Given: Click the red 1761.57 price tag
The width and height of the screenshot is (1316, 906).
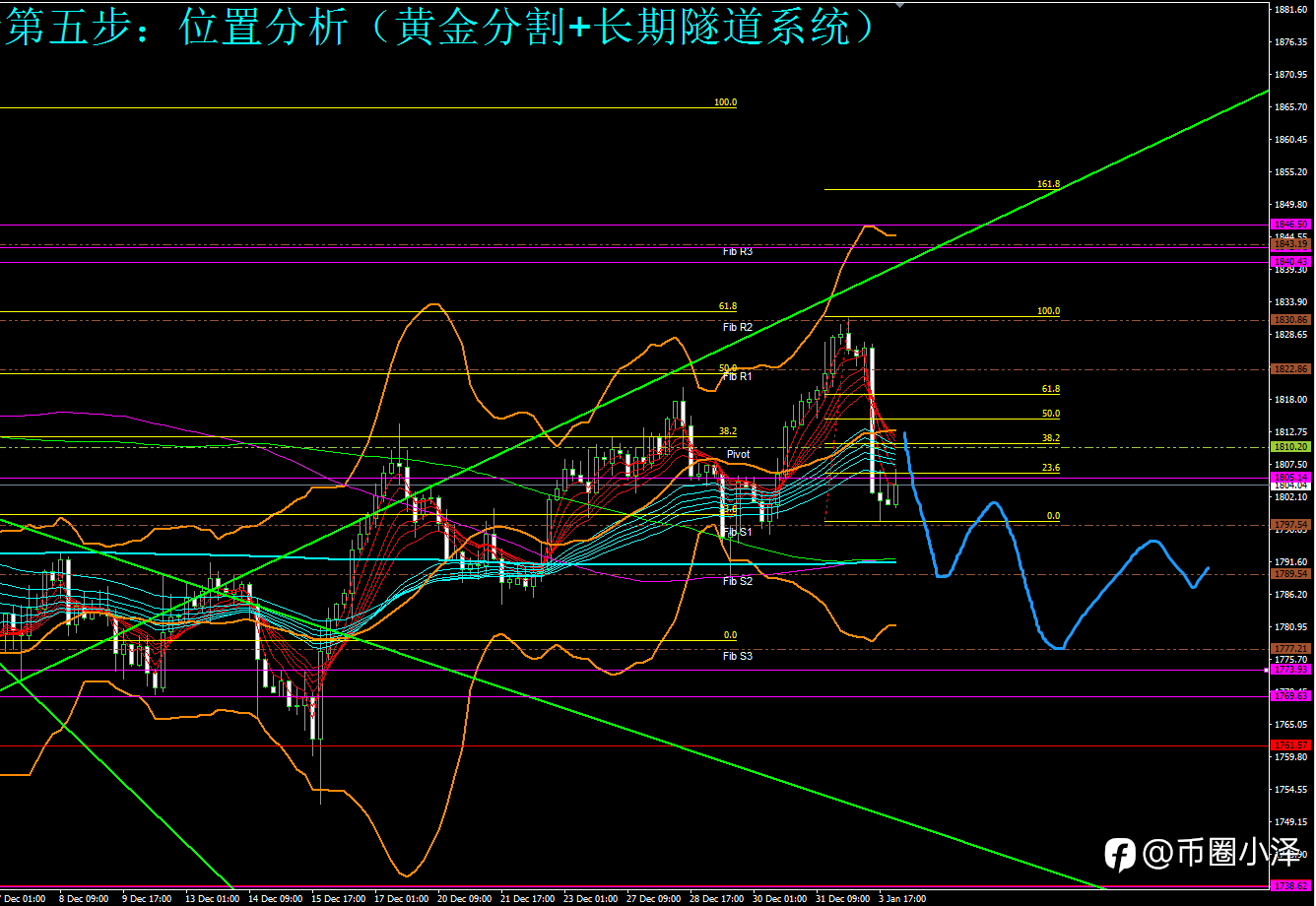Looking at the screenshot, I should point(1290,744).
